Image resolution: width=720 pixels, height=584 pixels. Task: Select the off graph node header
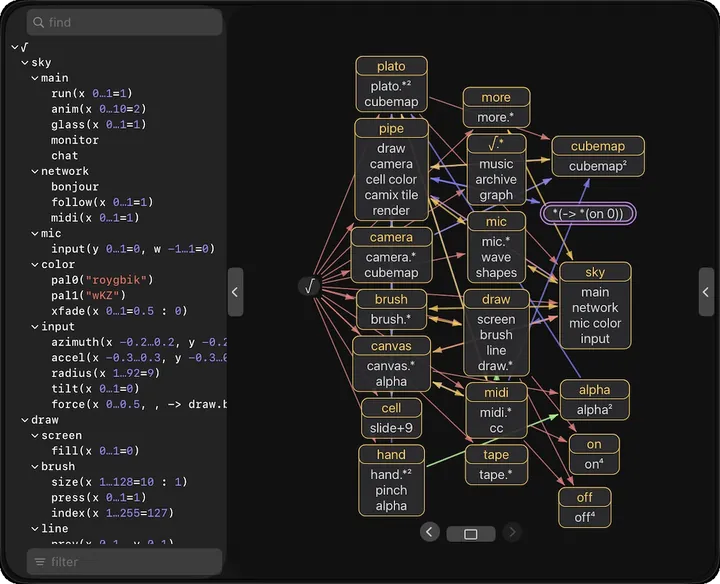pyautogui.click(x=585, y=497)
